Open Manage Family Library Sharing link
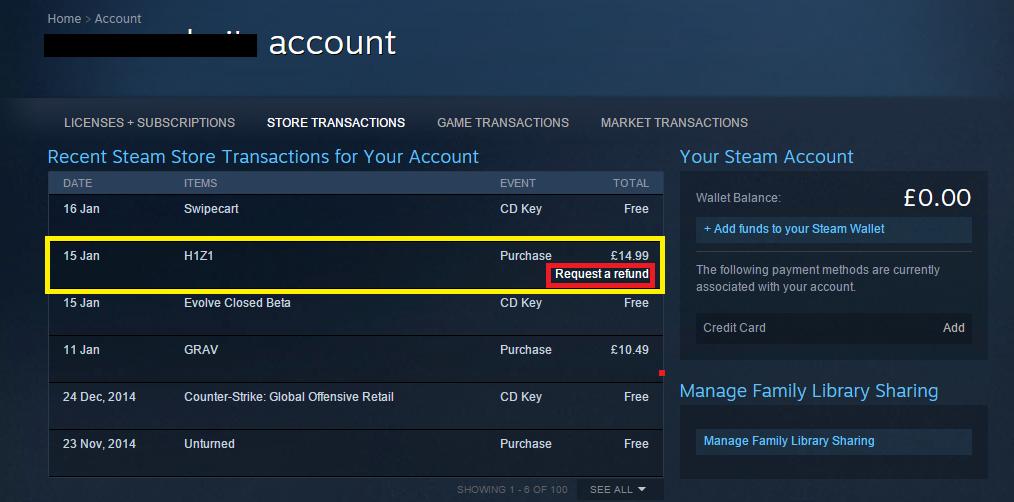Screen dimensions: 1014x502 [834, 441]
